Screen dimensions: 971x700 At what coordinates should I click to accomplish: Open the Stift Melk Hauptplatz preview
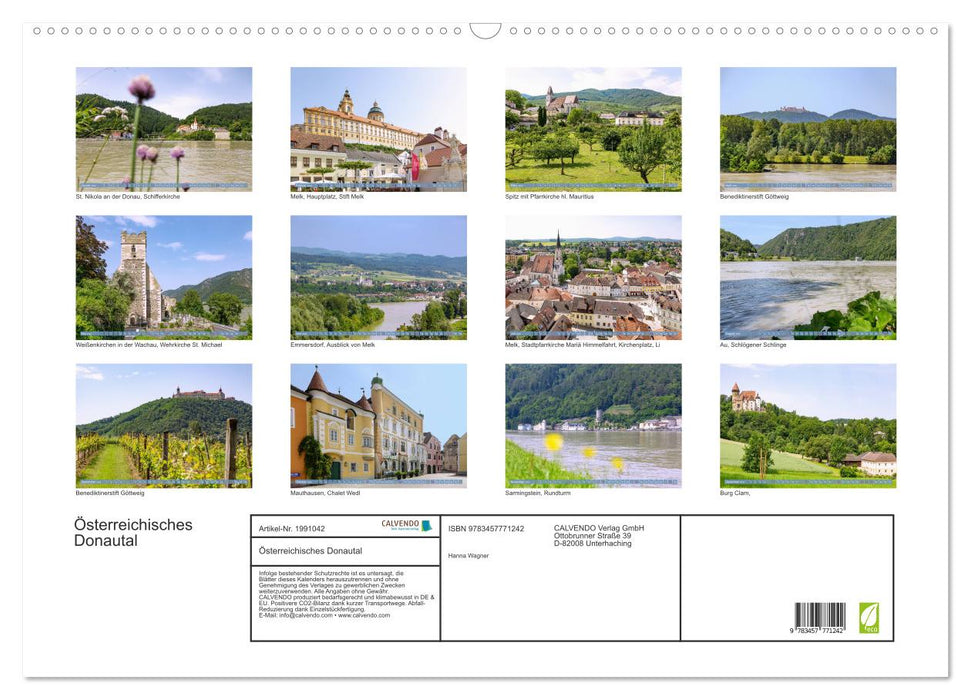[x=380, y=128]
